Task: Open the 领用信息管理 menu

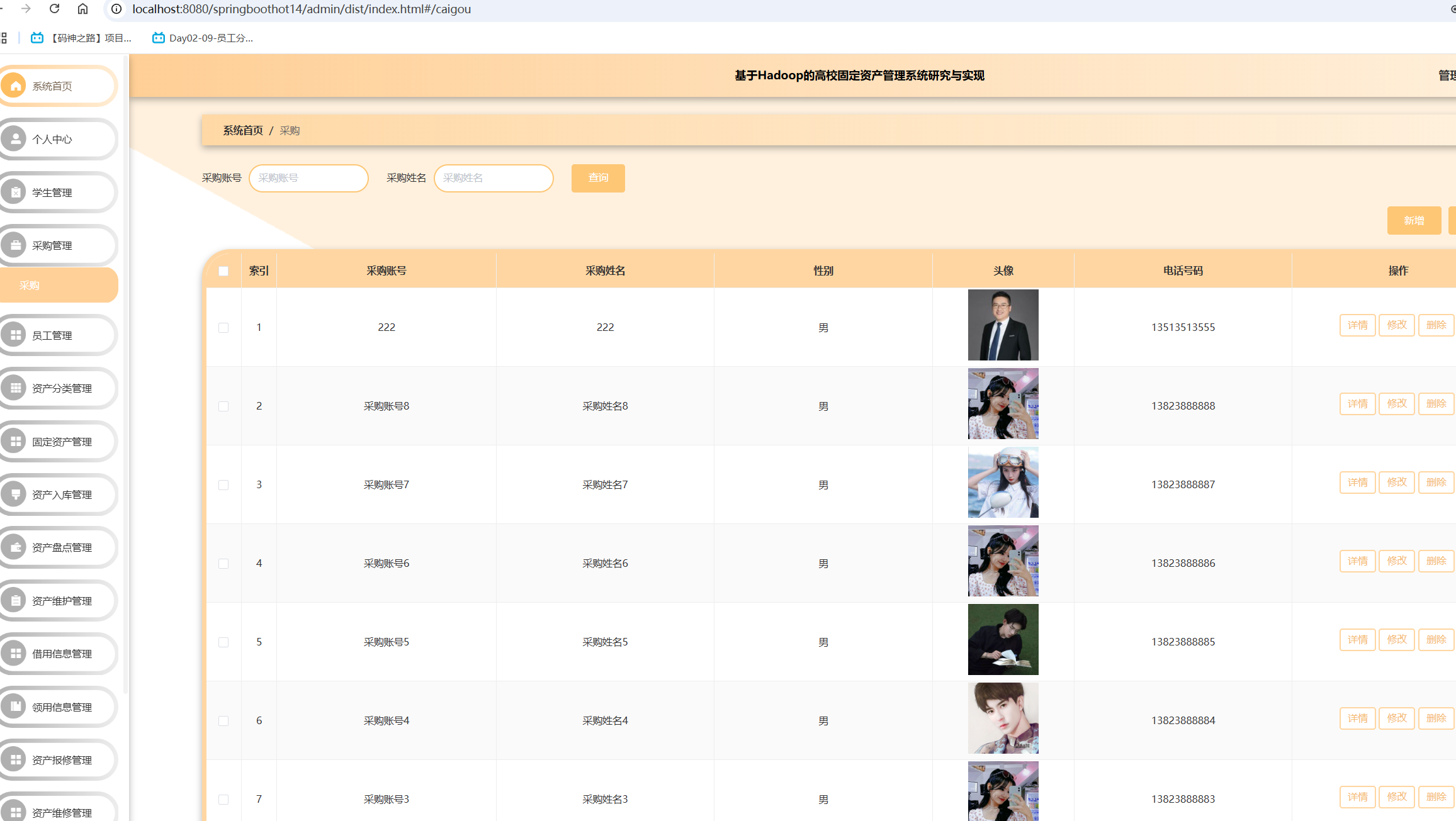Action: [x=58, y=707]
